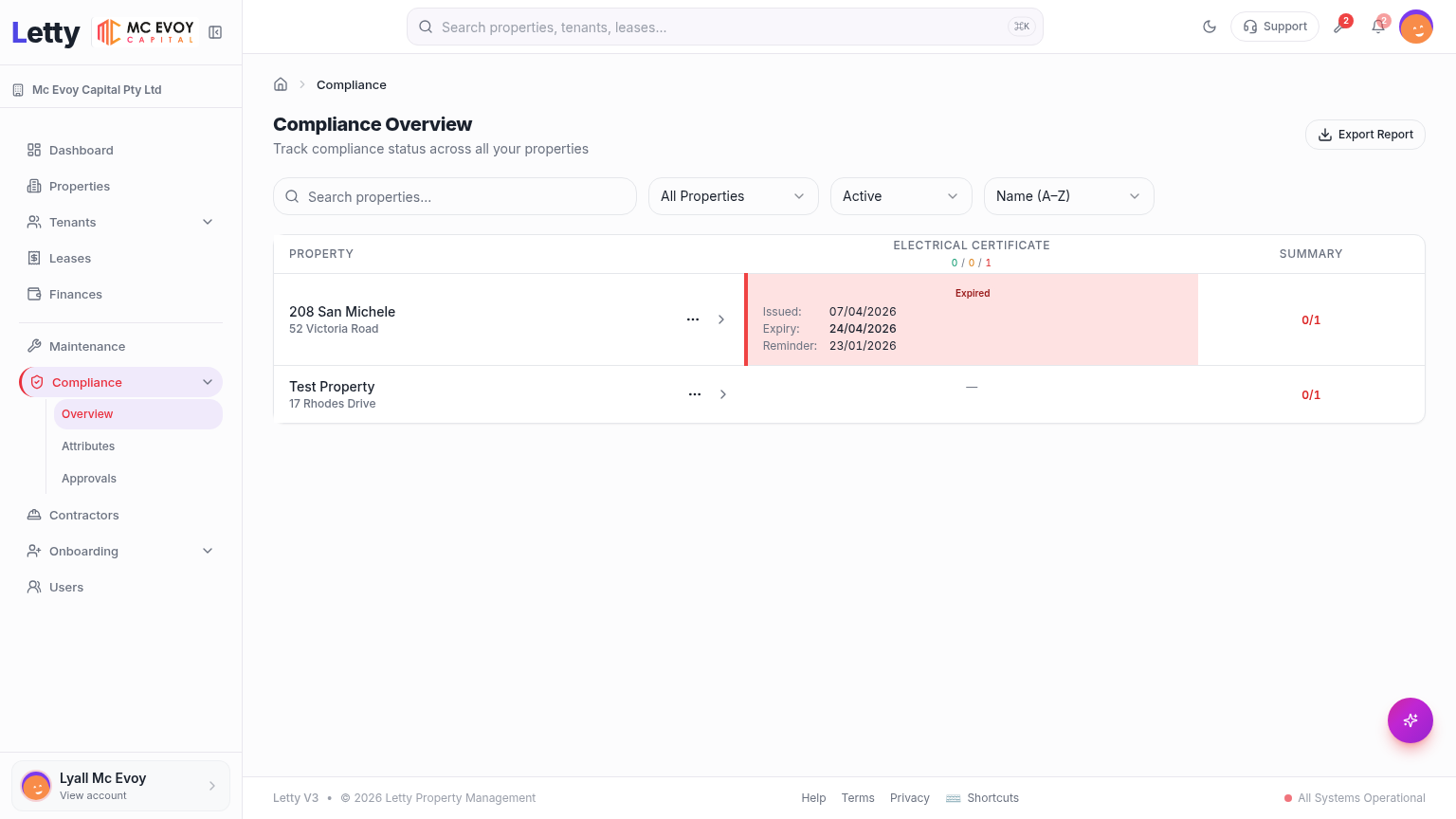Collapse the sidebar panel icon
This screenshot has width=1456, height=819.
(215, 32)
